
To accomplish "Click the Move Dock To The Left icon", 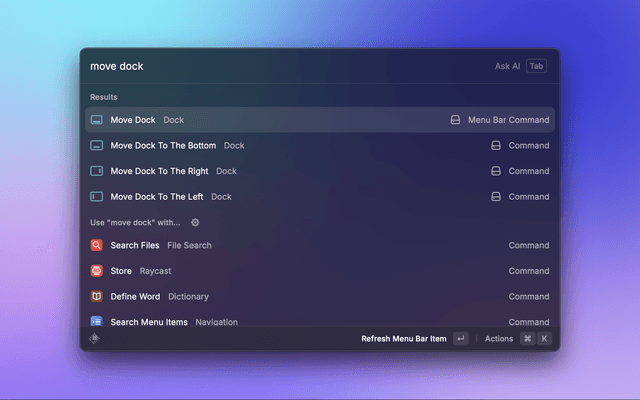I will [x=97, y=197].
